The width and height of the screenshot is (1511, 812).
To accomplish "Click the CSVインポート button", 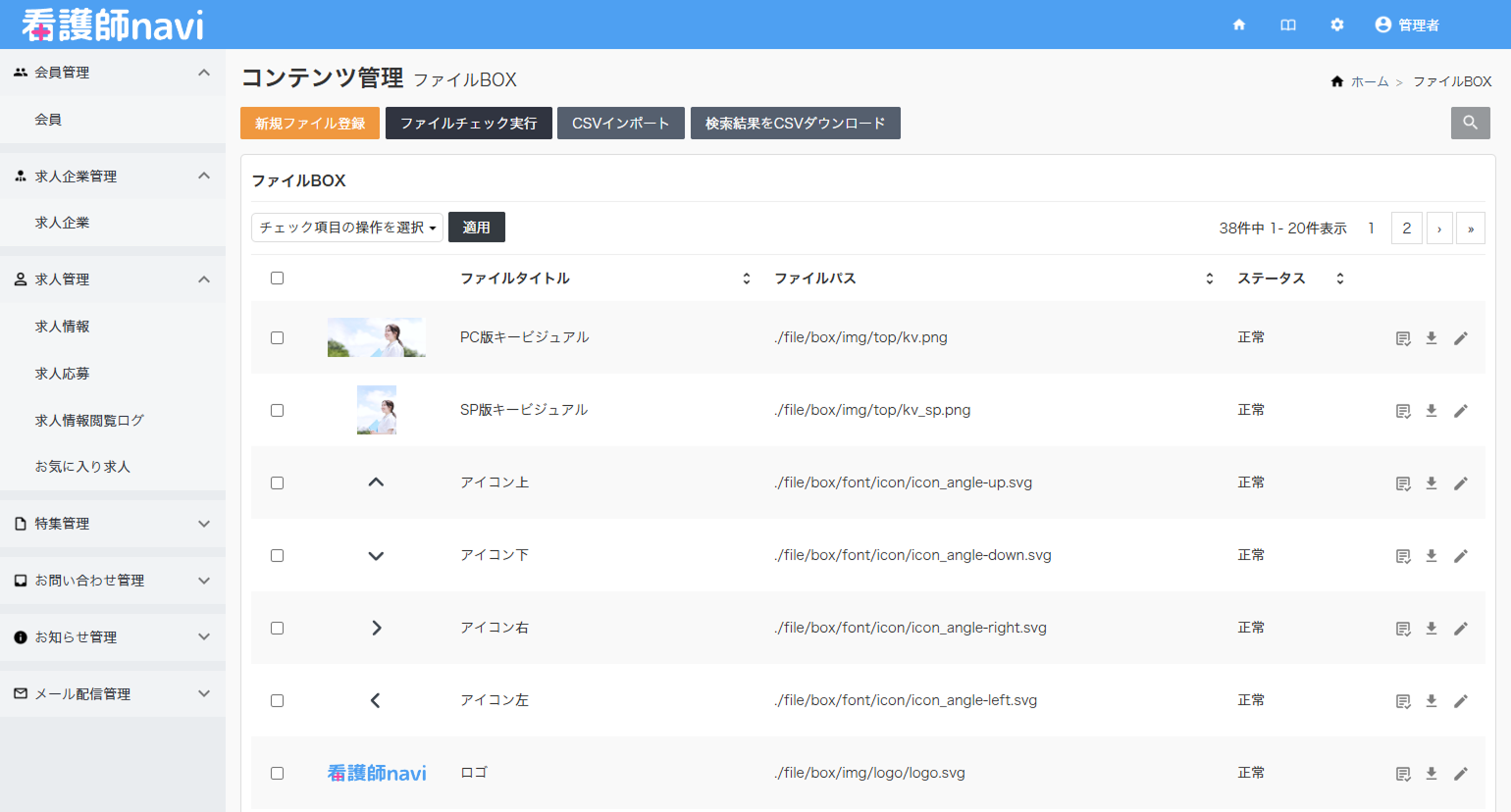I will [x=620, y=124].
